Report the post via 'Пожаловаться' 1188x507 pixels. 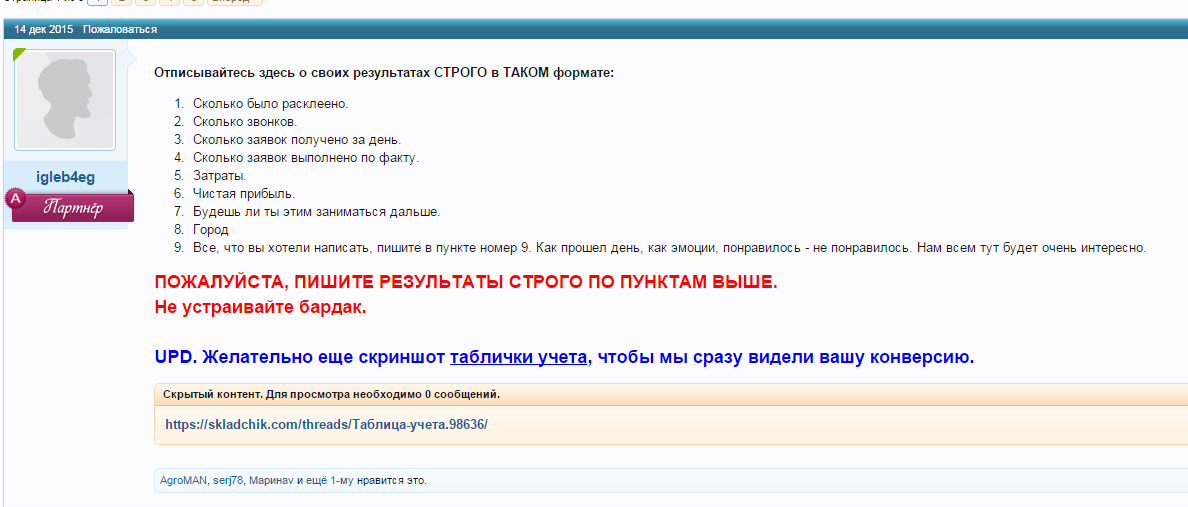click(120, 29)
